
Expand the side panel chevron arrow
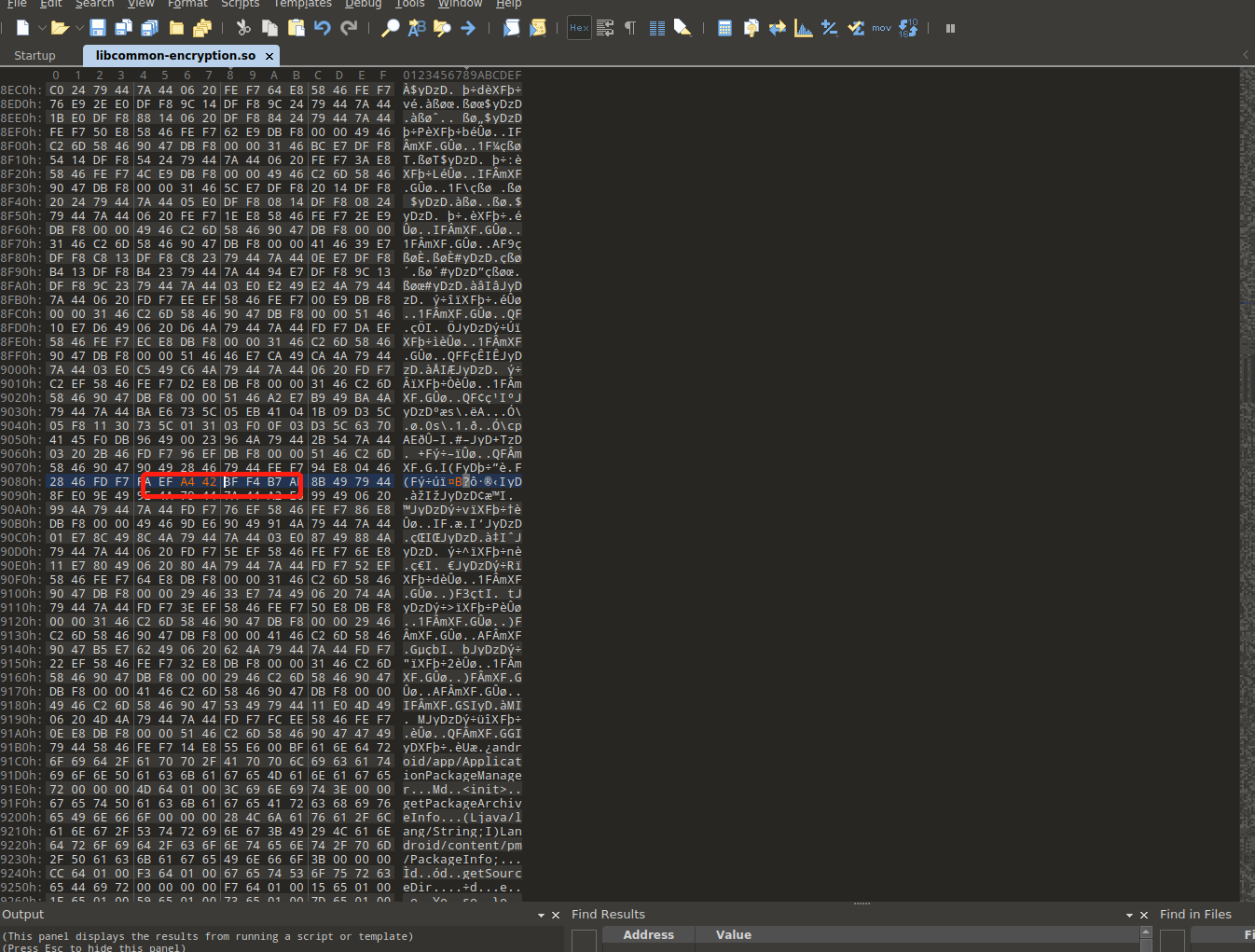pyautogui.click(x=1246, y=55)
